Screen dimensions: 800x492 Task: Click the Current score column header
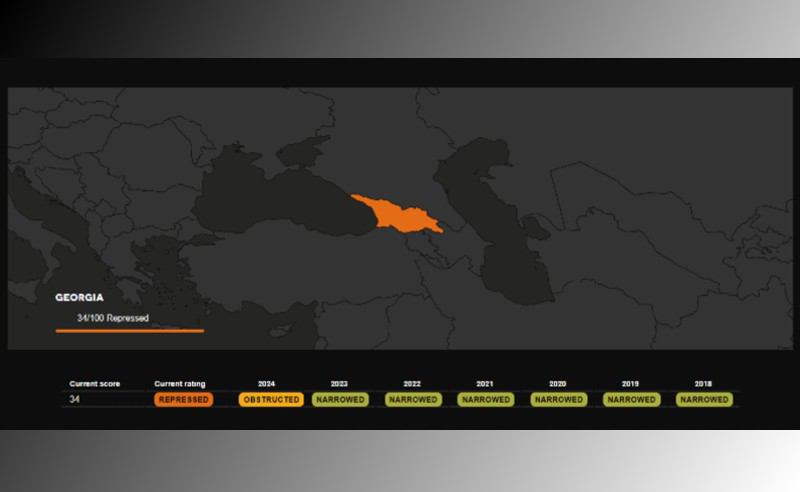94,383
